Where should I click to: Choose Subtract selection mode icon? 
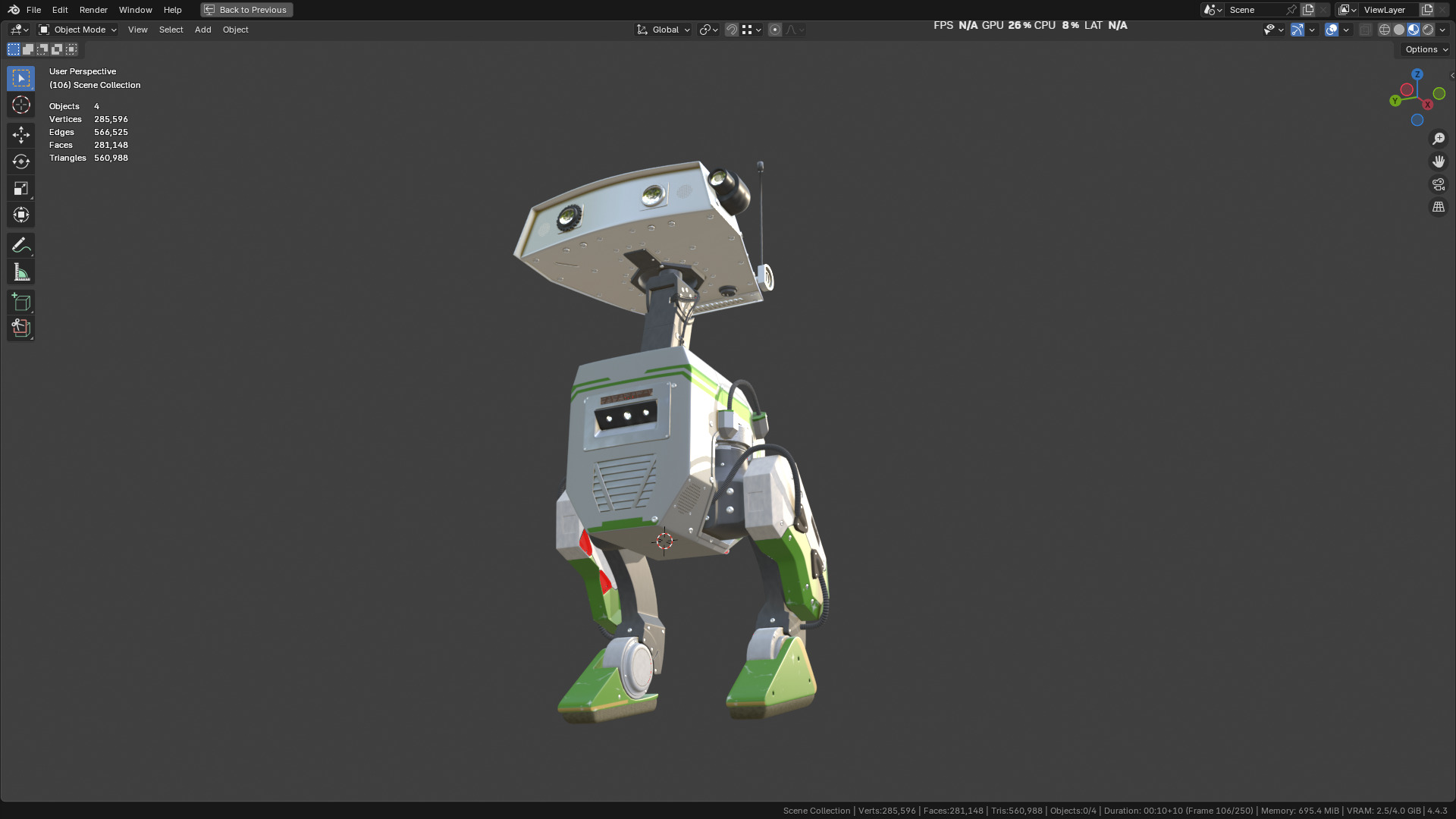click(x=42, y=49)
